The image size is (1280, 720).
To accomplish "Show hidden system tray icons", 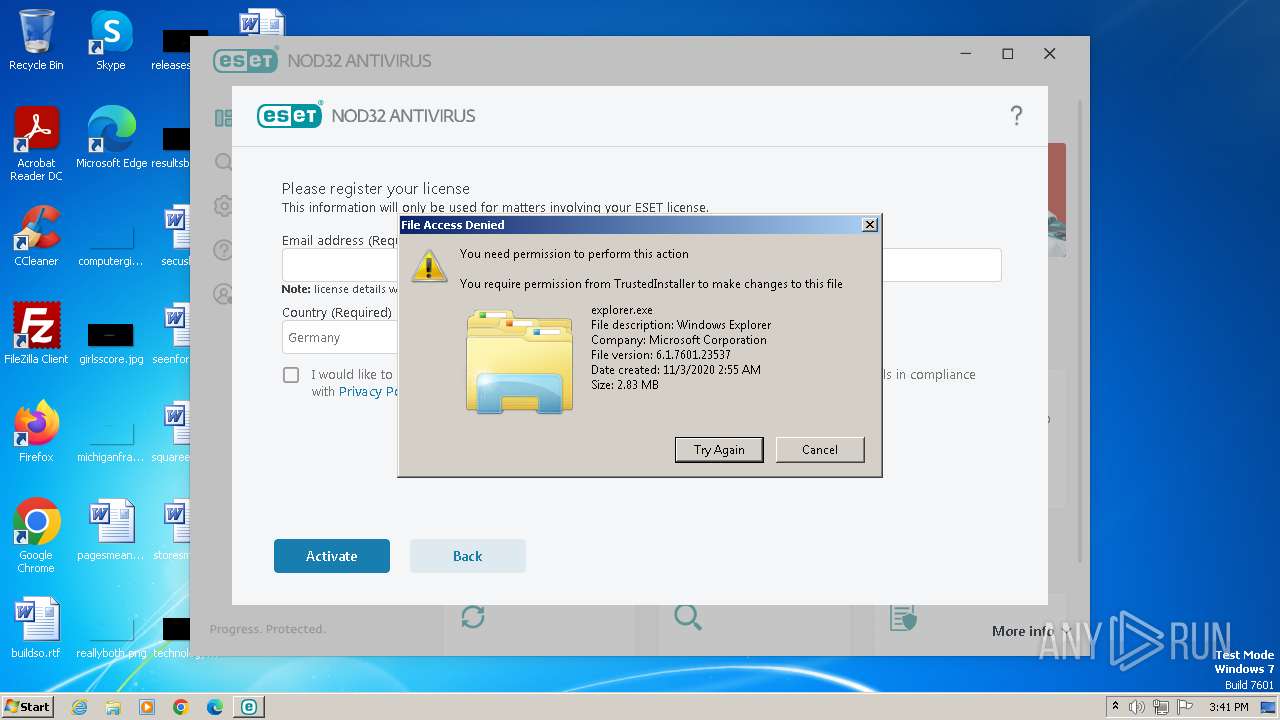I will [x=1116, y=707].
